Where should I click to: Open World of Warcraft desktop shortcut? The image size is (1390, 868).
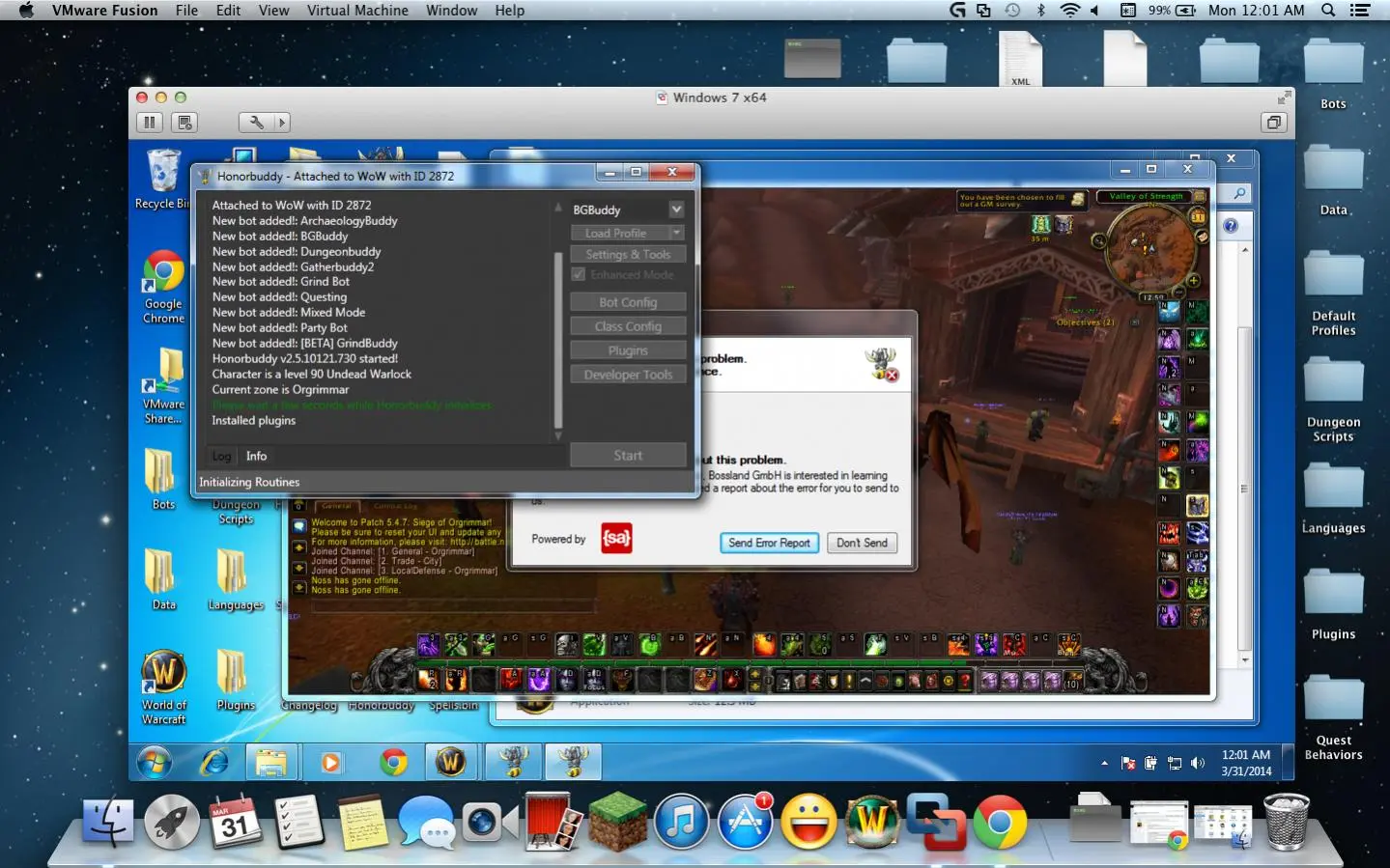click(163, 687)
